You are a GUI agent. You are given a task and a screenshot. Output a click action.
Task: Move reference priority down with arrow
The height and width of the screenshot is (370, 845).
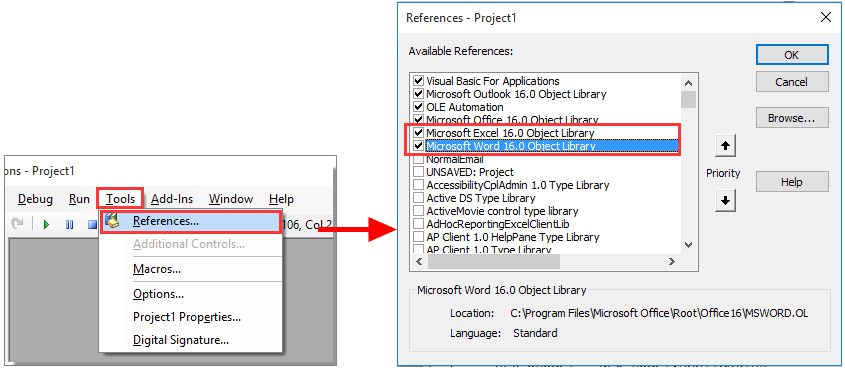725,200
